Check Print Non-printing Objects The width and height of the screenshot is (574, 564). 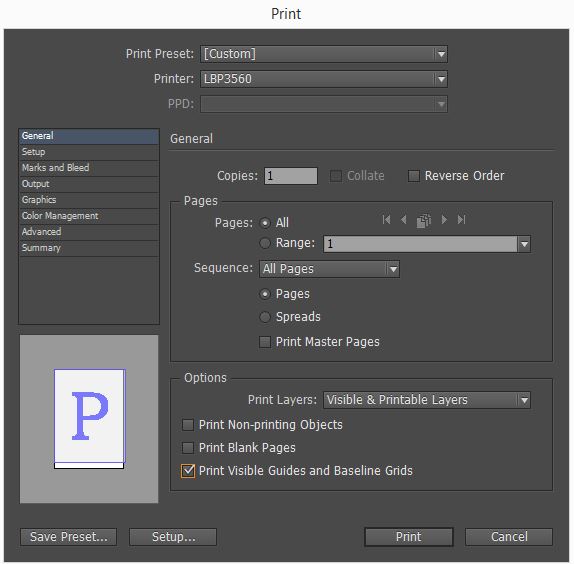point(188,425)
